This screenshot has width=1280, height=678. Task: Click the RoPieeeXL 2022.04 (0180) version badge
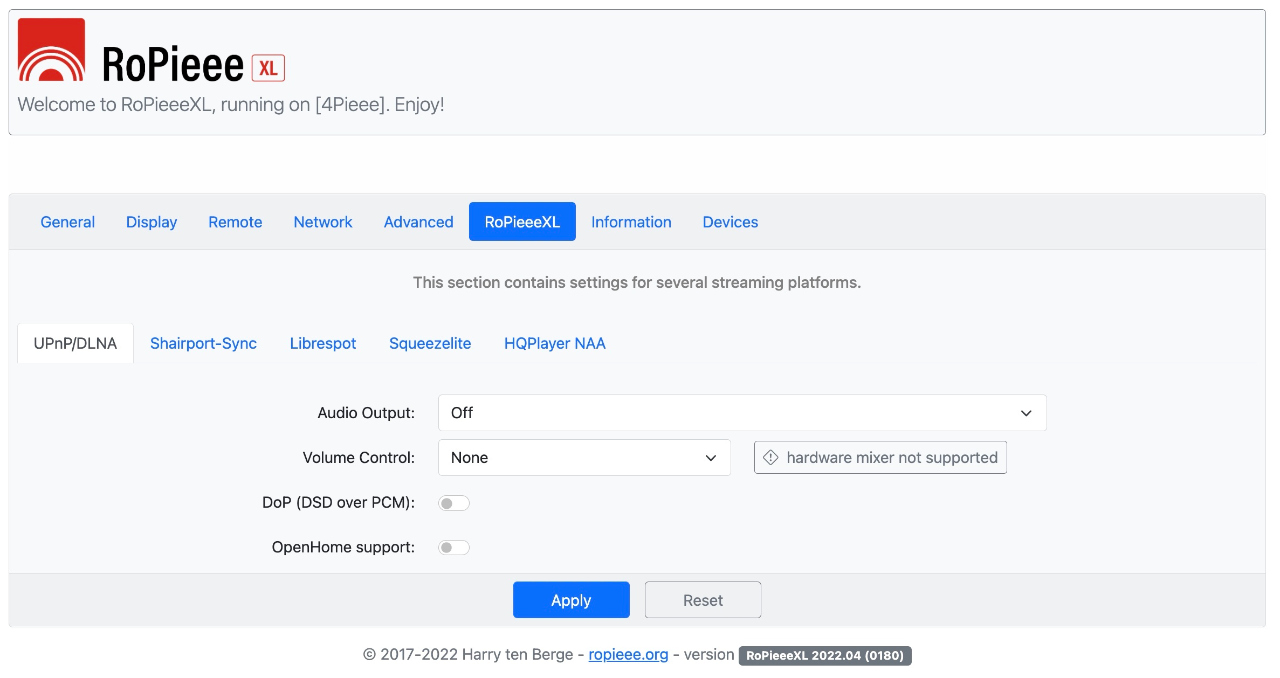click(825, 656)
